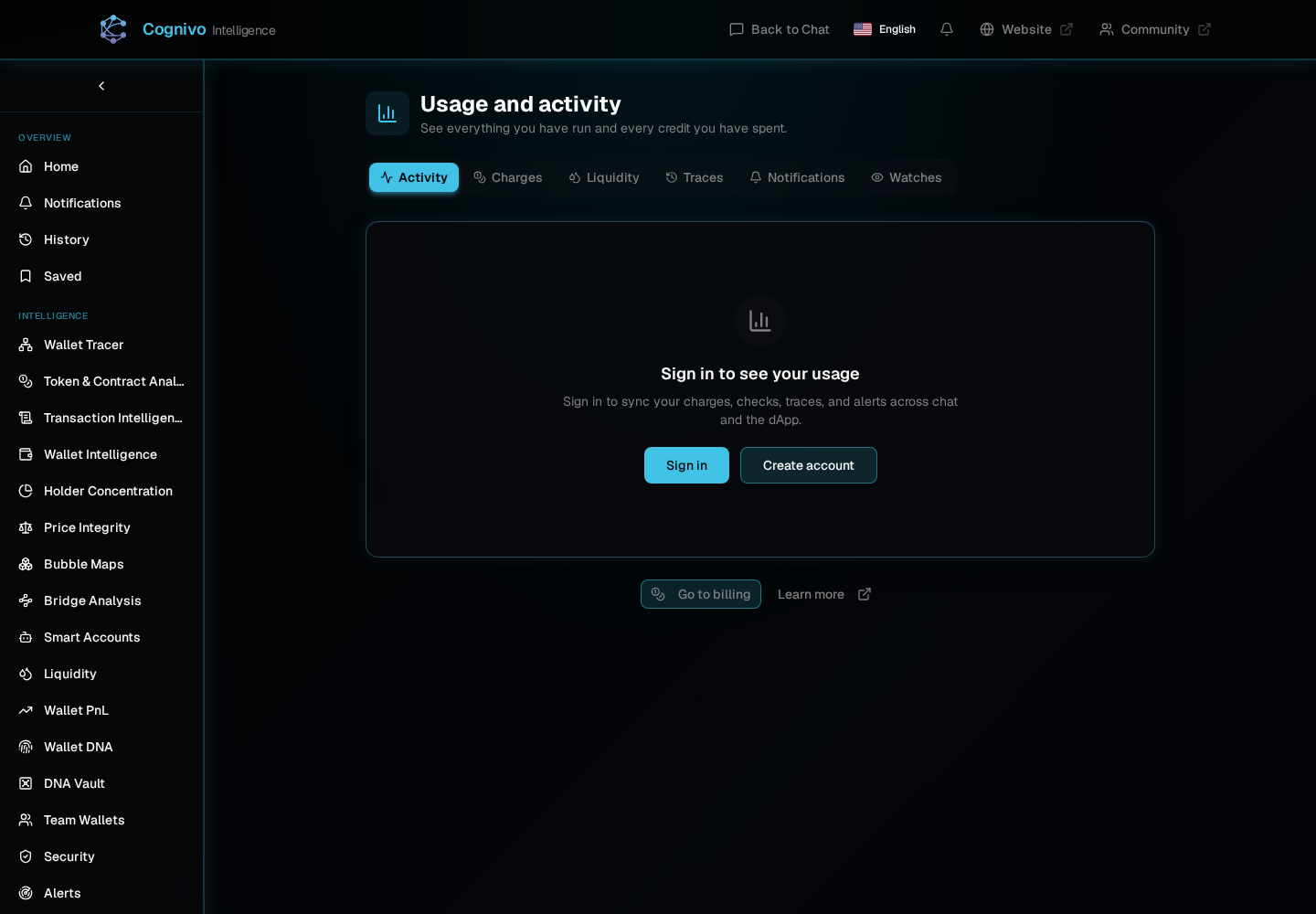Open the Website external link
1316x914 pixels.
1026,29
